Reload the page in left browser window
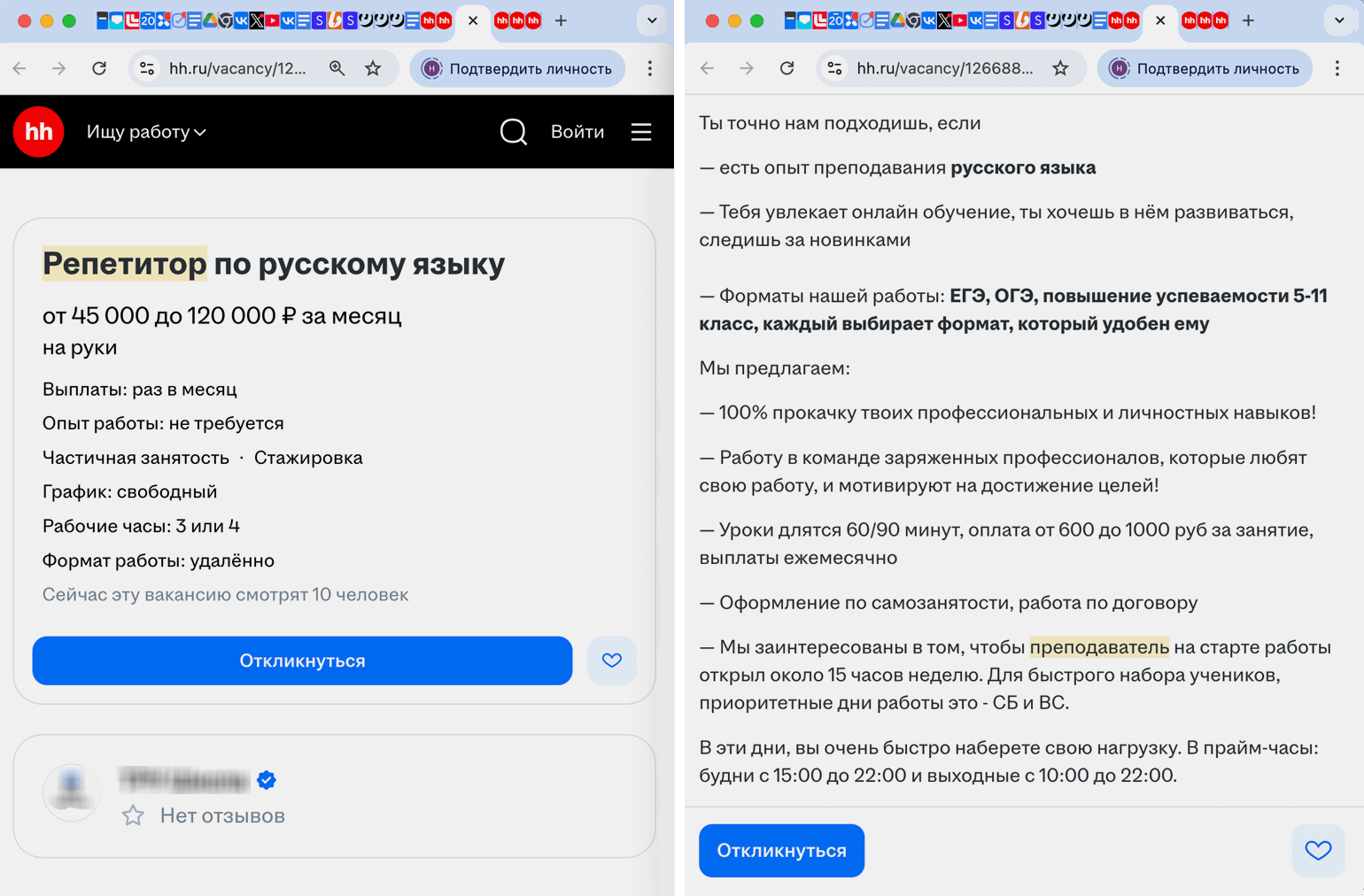The height and width of the screenshot is (896, 1364). 99,68
